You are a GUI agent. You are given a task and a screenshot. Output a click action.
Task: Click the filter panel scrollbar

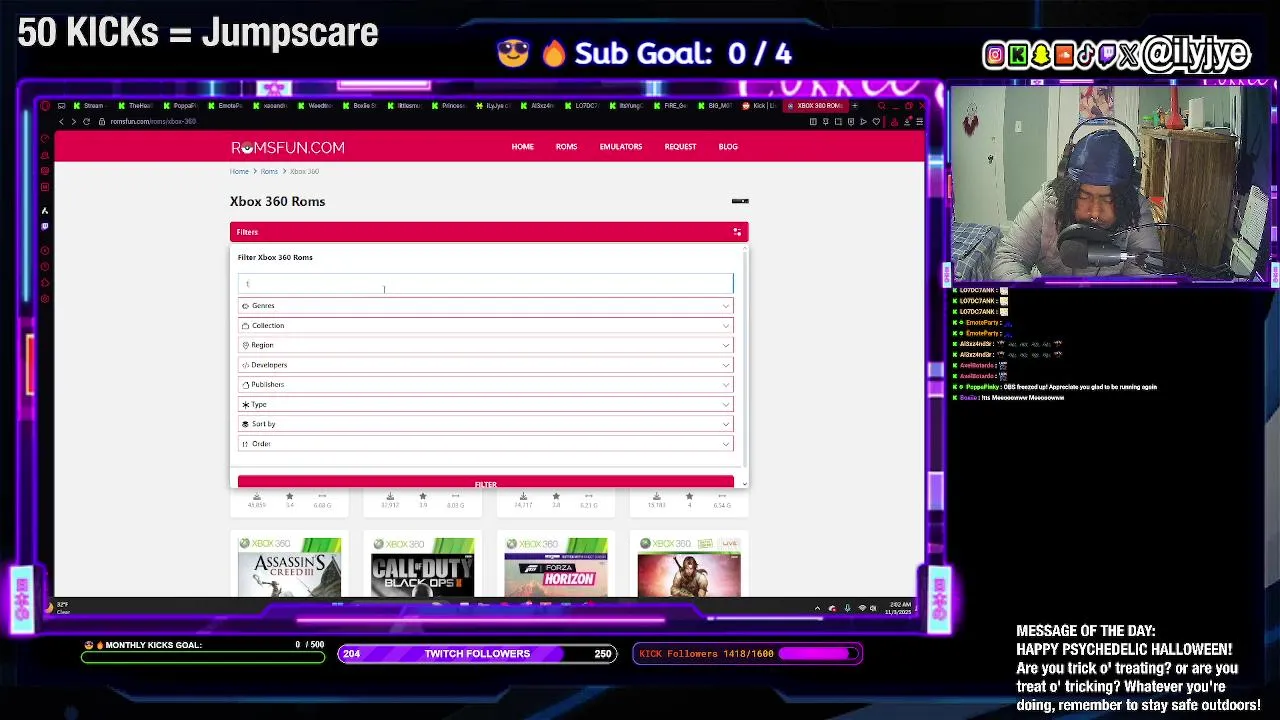coord(746,360)
